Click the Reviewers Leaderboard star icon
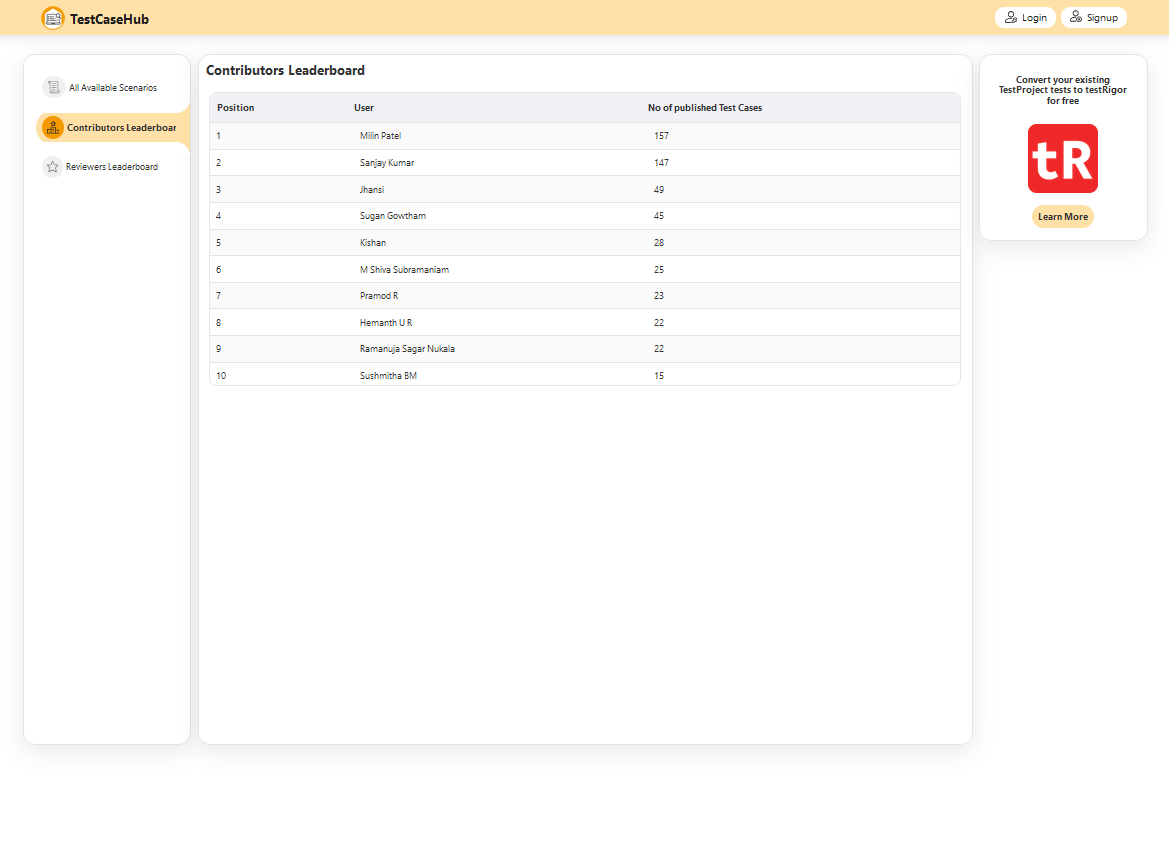The width and height of the screenshot is (1169, 864). [52, 166]
